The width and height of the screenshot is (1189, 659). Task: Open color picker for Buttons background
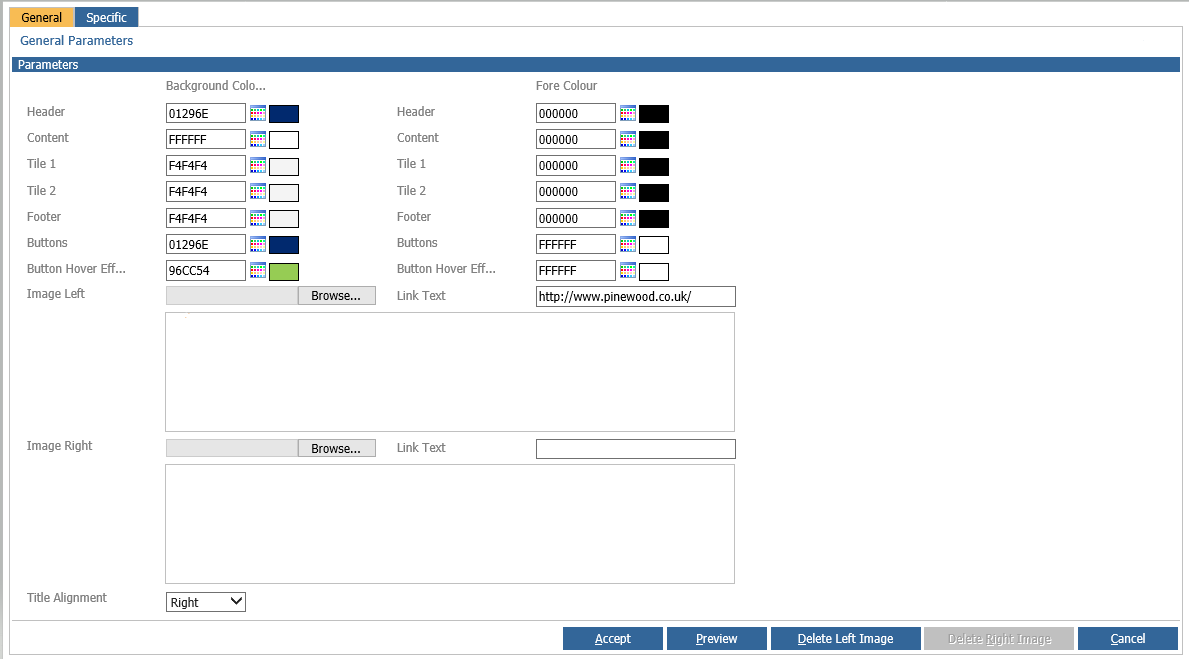tap(258, 244)
